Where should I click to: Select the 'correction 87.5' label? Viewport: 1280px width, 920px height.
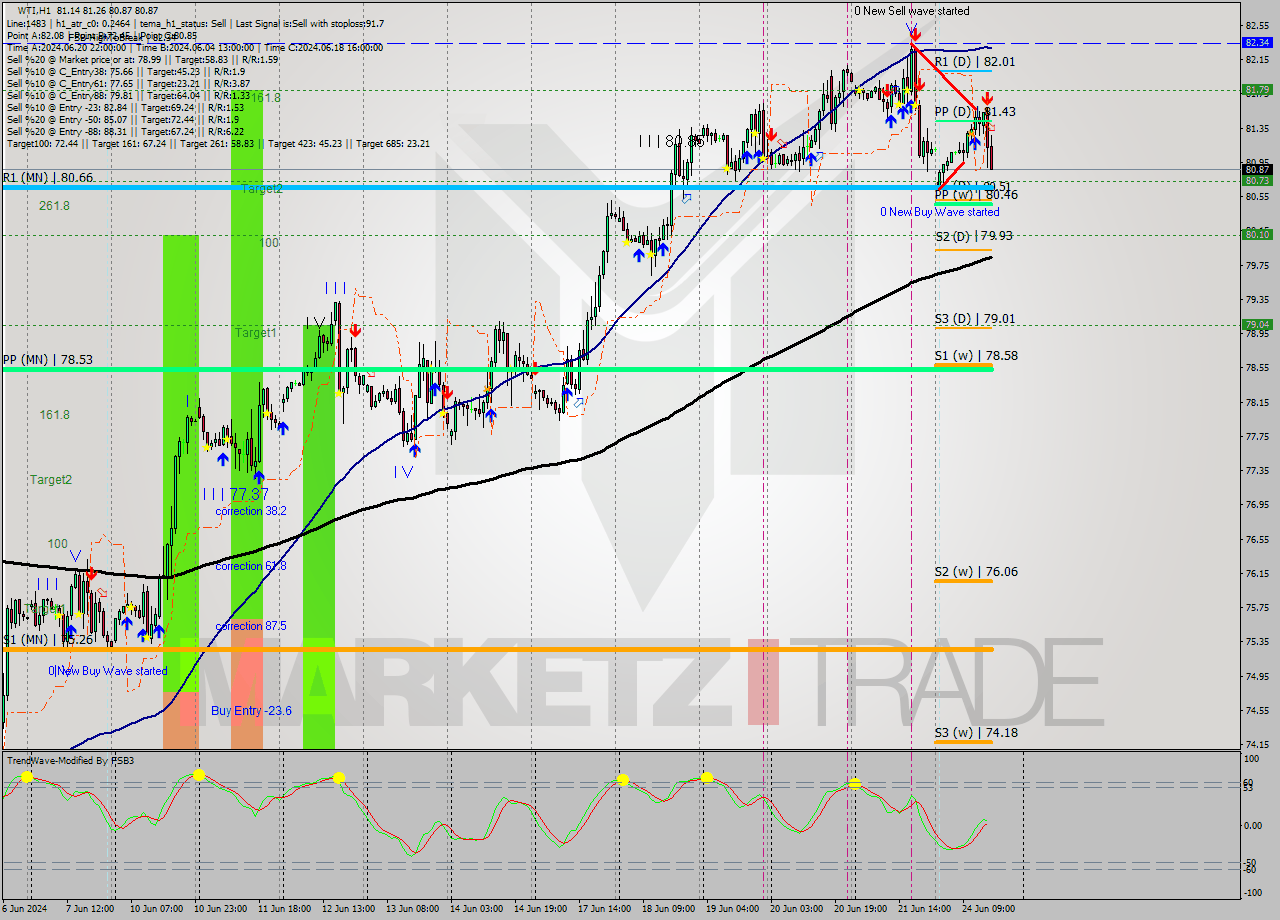251,626
